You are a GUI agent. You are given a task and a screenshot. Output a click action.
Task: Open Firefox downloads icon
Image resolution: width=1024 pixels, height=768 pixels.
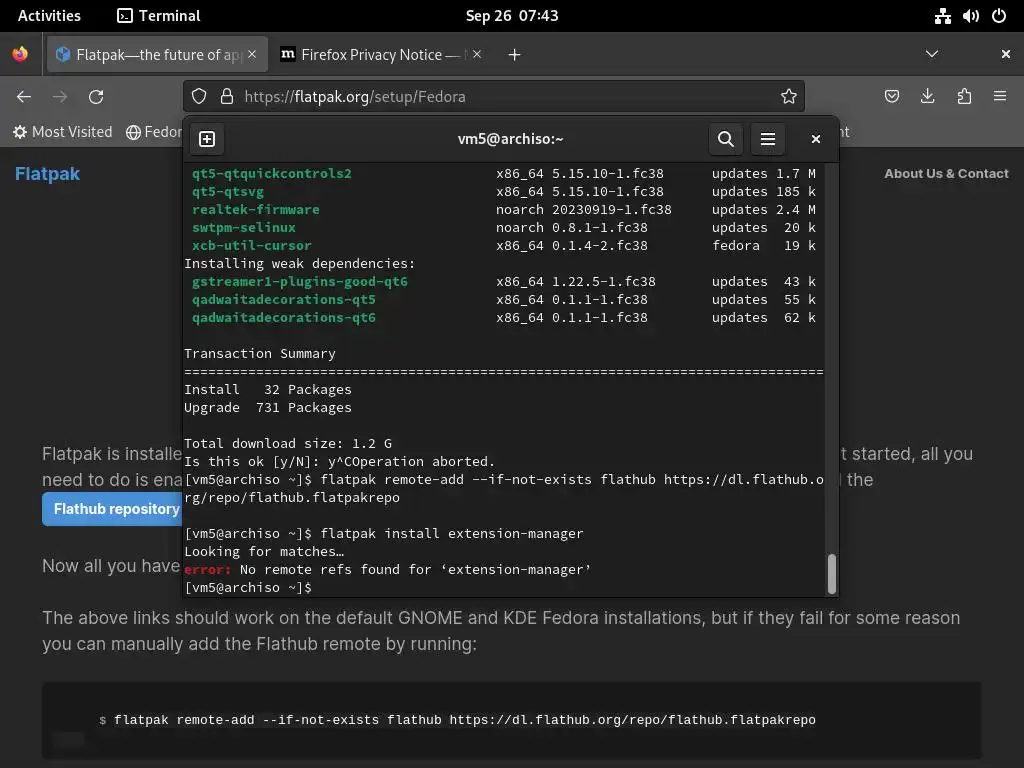tap(927, 97)
